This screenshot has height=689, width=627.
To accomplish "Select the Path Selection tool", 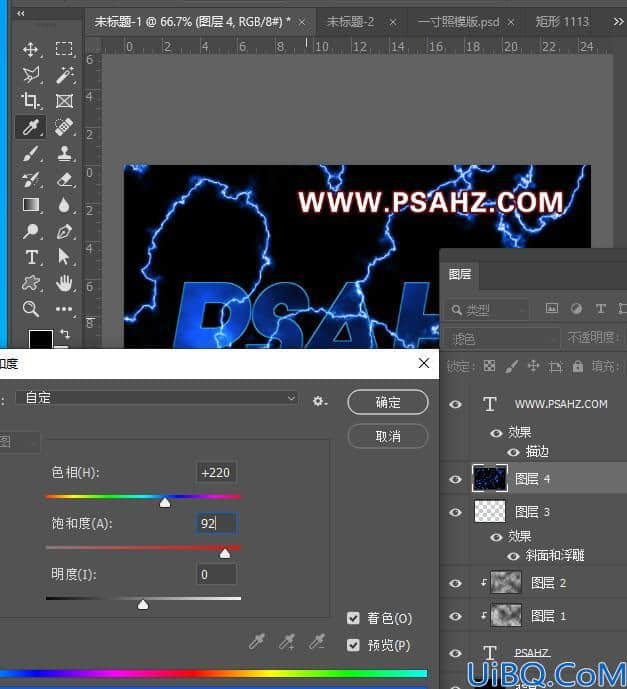I will click(x=64, y=257).
